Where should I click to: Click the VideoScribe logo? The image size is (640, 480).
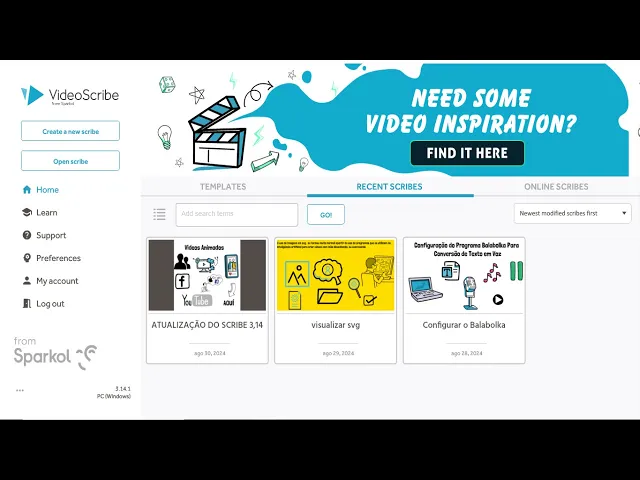[70, 96]
